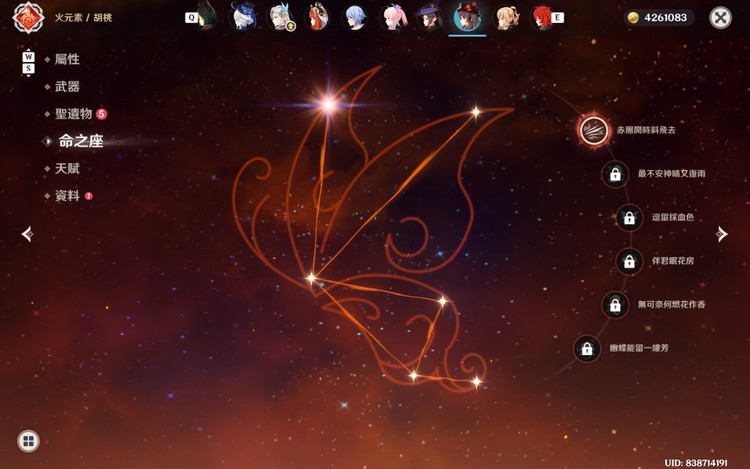Click the Q previous-character key hint
The image size is (750, 469).
191,18
